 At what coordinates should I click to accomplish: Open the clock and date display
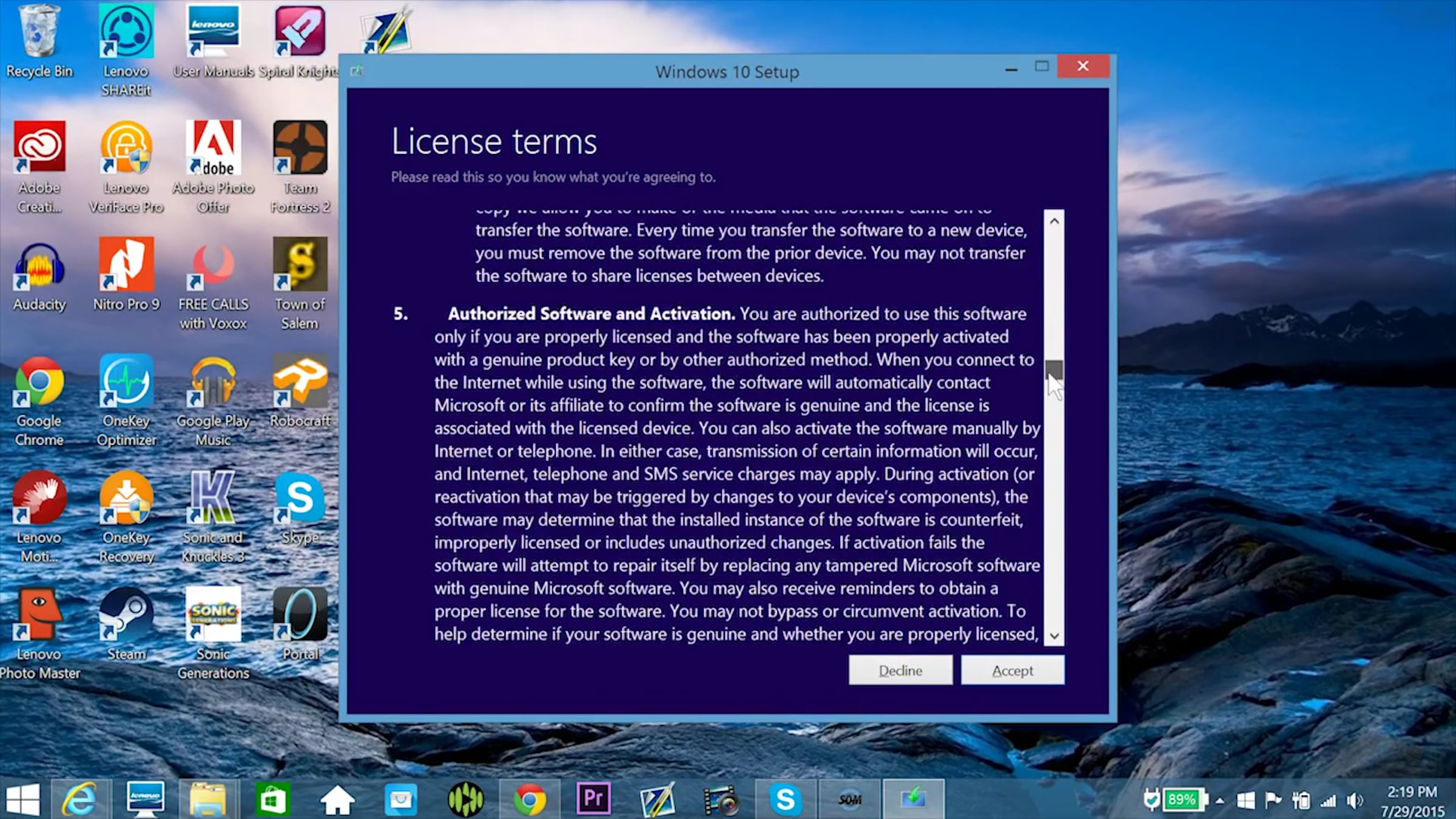(x=1412, y=801)
